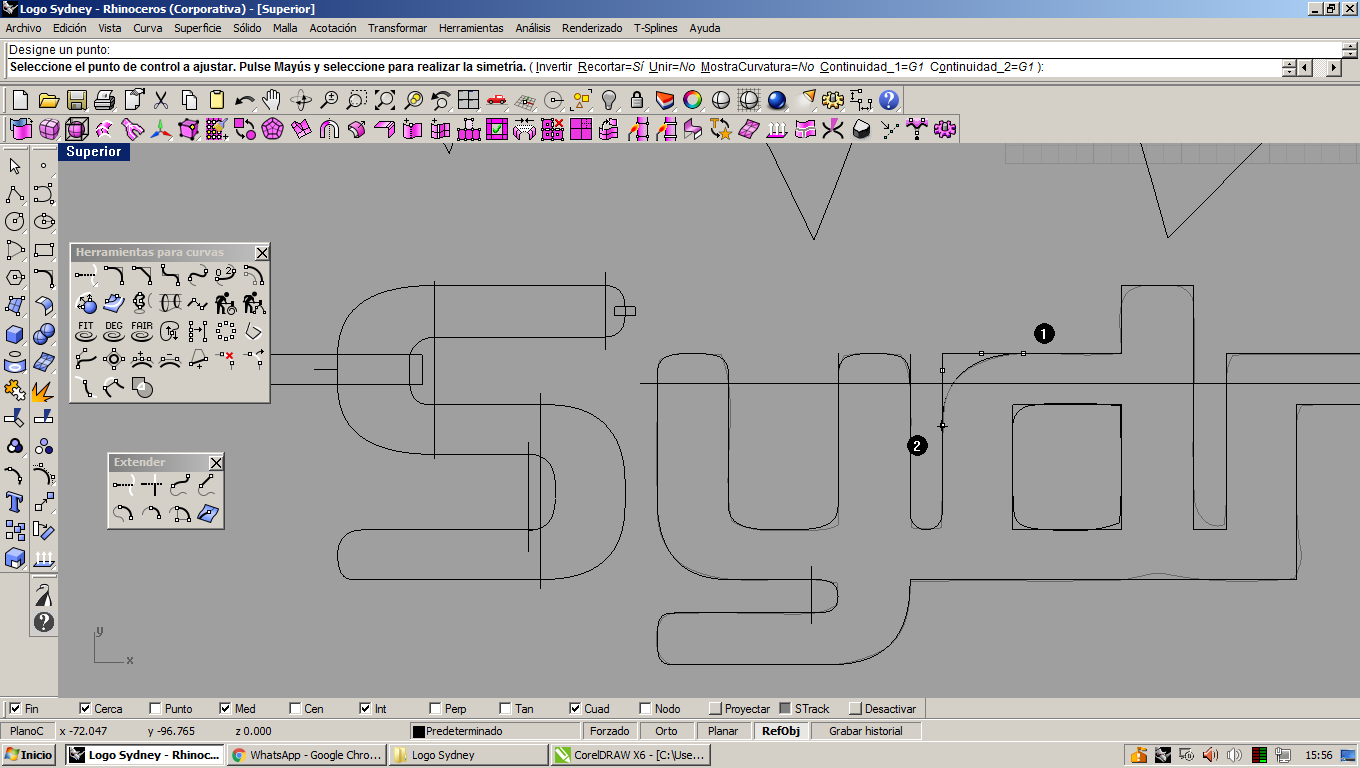
Task: Select the arrow Selection tool in sidebar
Action: point(15,166)
